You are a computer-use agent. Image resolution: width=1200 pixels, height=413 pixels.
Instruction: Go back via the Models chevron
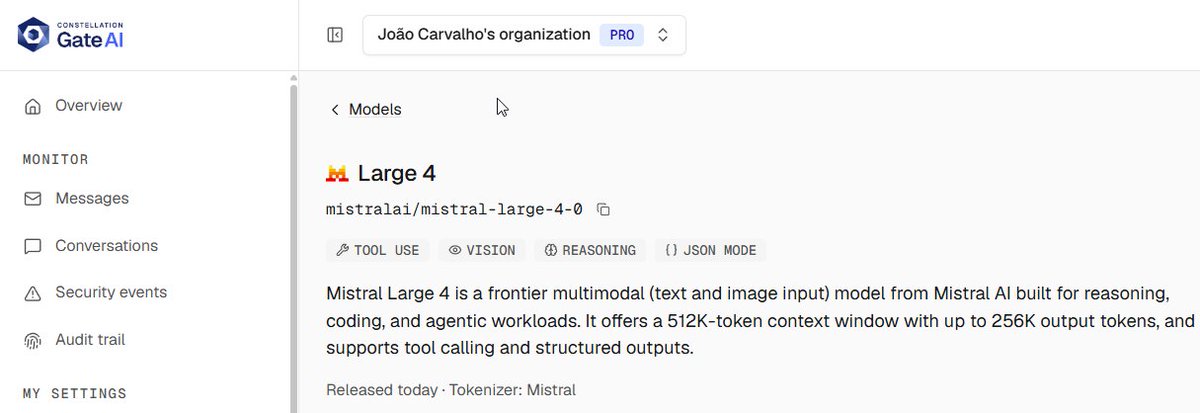coord(335,110)
